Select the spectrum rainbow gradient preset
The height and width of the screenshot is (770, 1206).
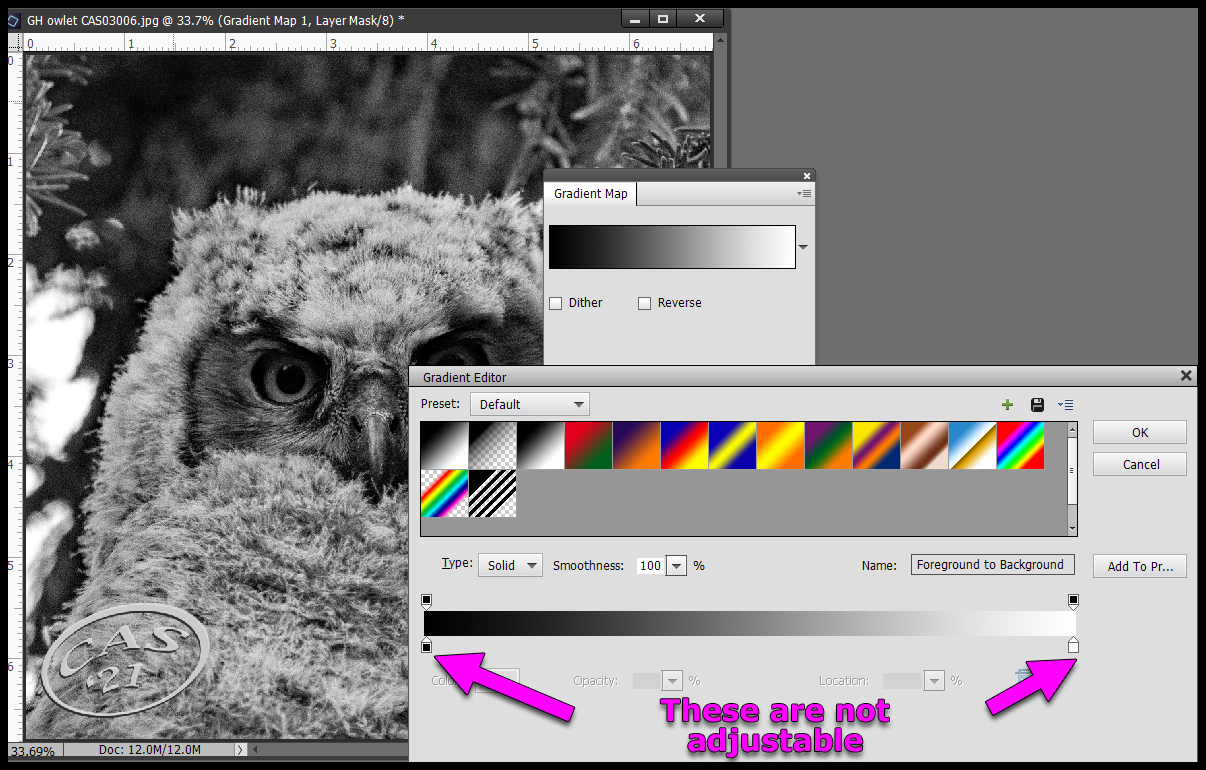[1021, 446]
